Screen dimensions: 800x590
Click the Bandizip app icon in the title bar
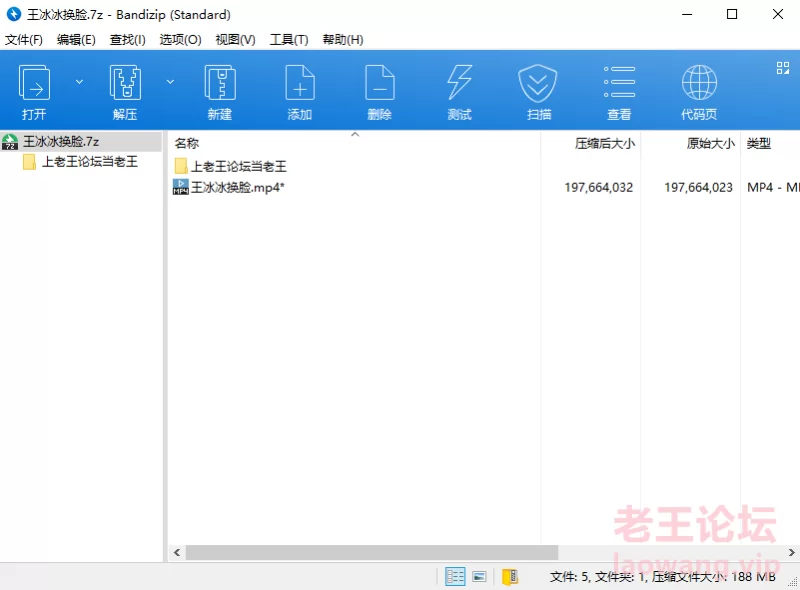point(14,14)
